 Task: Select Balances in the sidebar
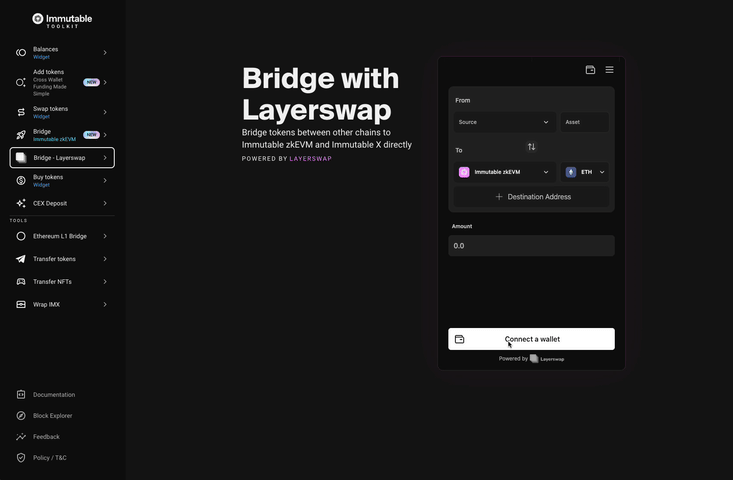pos(62,53)
